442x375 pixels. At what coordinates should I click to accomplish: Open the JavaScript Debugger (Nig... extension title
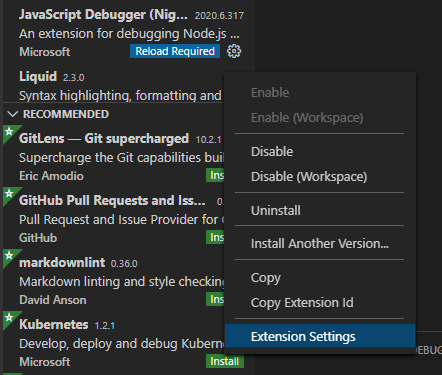(x=103, y=15)
